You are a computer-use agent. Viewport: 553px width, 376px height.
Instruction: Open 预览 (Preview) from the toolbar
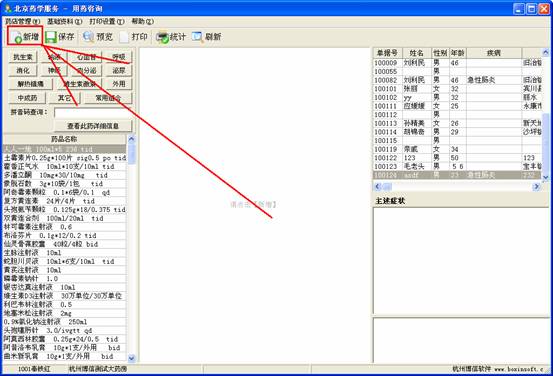(x=98, y=37)
